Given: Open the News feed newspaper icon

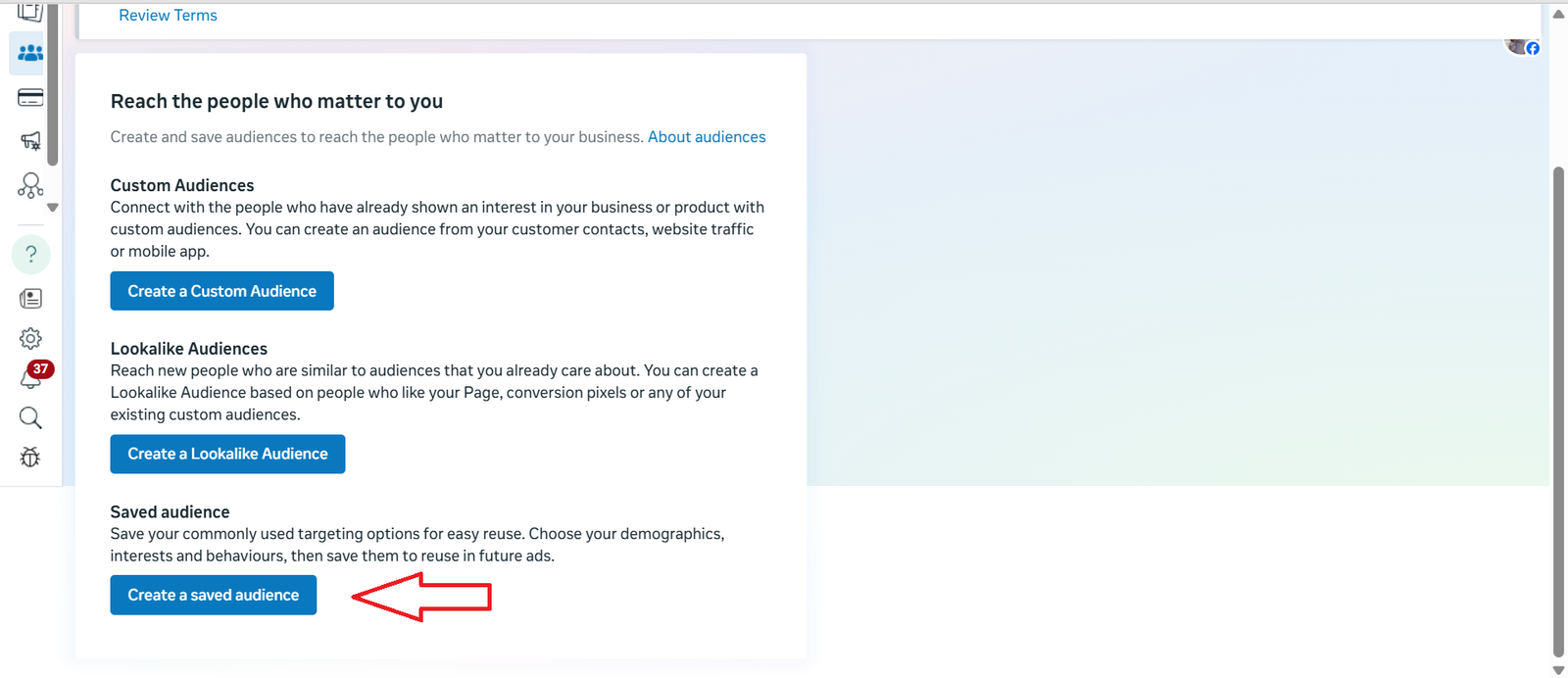Looking at the screenshot, I should tap(30, 298).
